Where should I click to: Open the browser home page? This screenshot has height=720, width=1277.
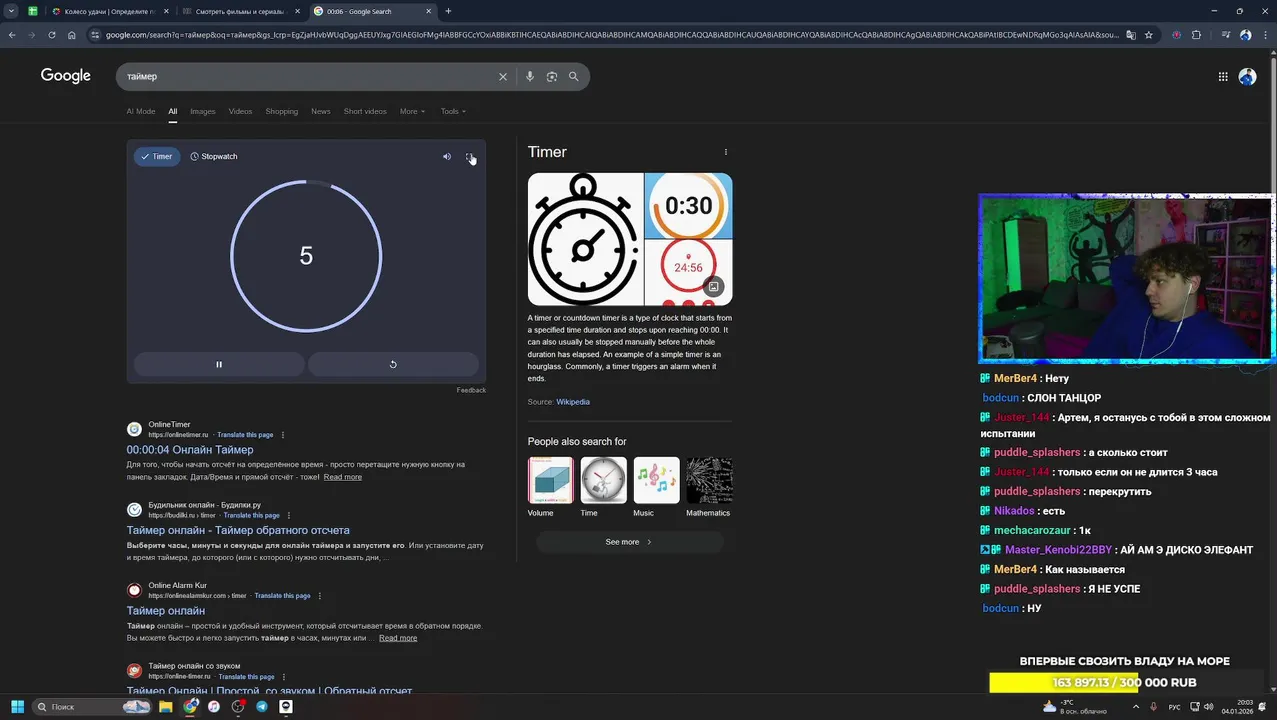point(72,35)
